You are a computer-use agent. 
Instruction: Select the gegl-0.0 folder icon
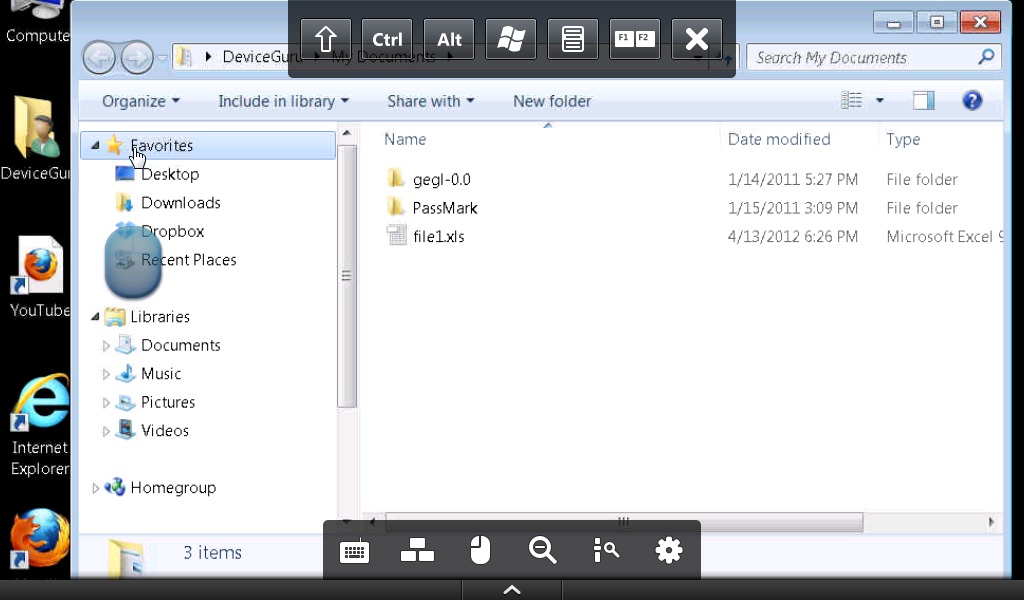tap(395, 178)
